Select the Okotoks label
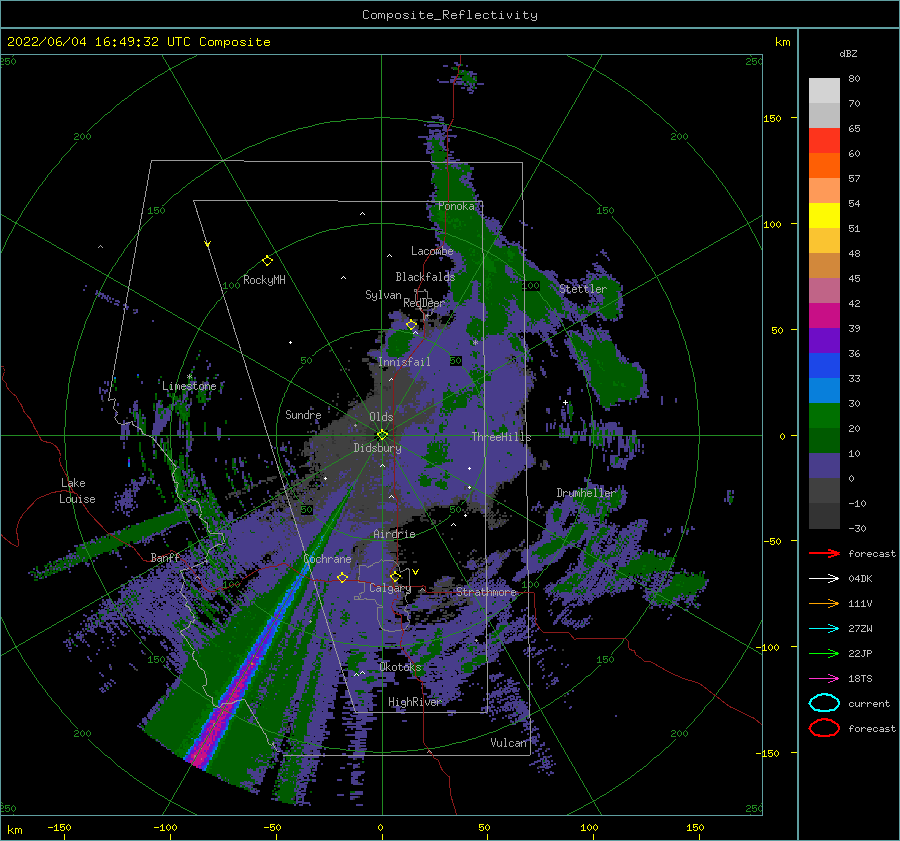The image size is (900, 841). [400, 666]
